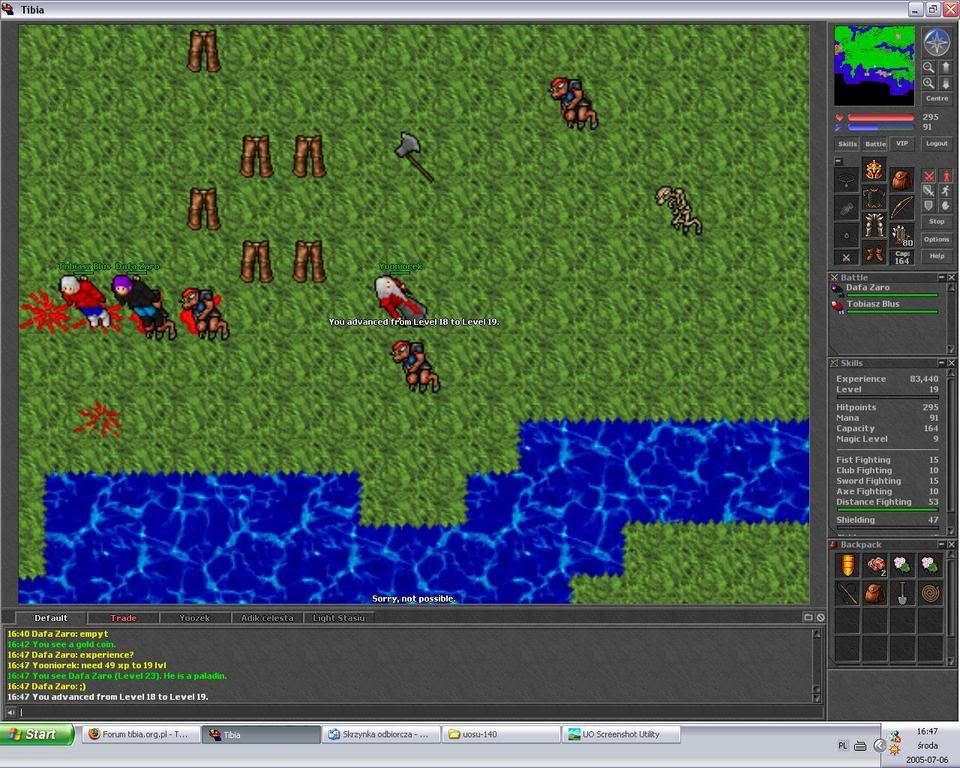This screenshot has height=768, width=960.
Task: Zoom out the minimap with the minus magnifier
Action: click(929, 67)
